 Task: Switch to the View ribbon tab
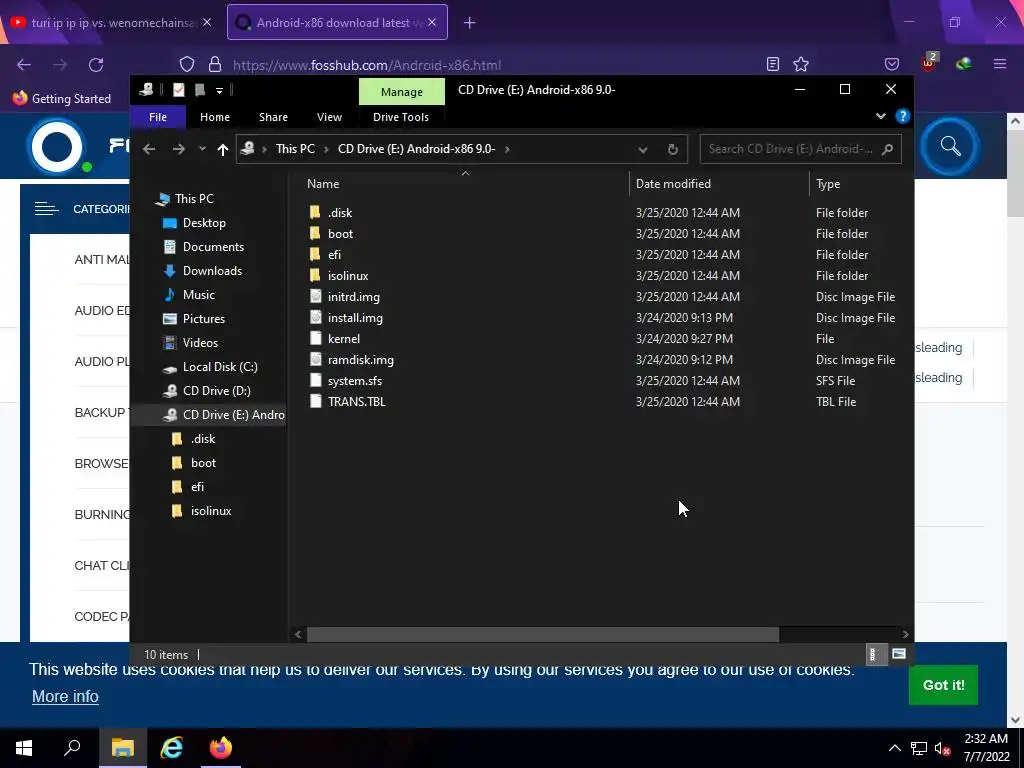pyautogui.click(x=329, y=117)
